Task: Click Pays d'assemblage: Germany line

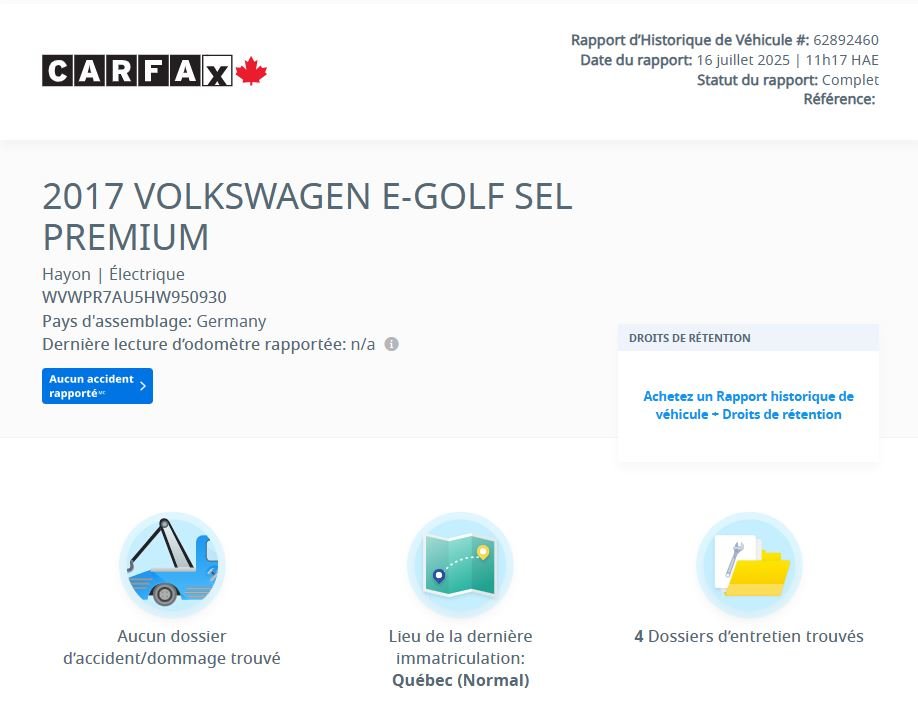Action: (x=154, y=321)
